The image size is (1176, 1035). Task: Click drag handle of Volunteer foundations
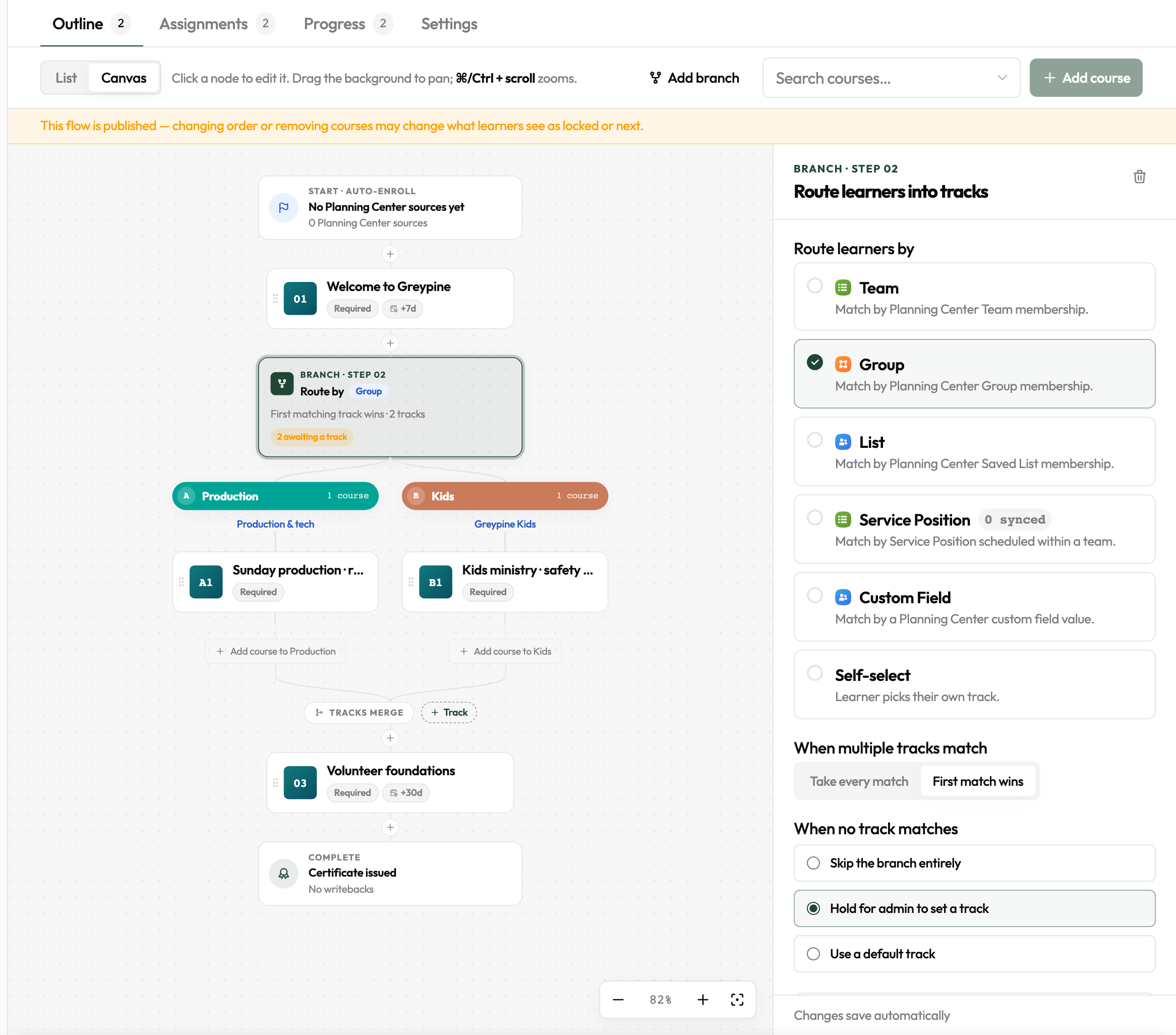coord(275,782)
